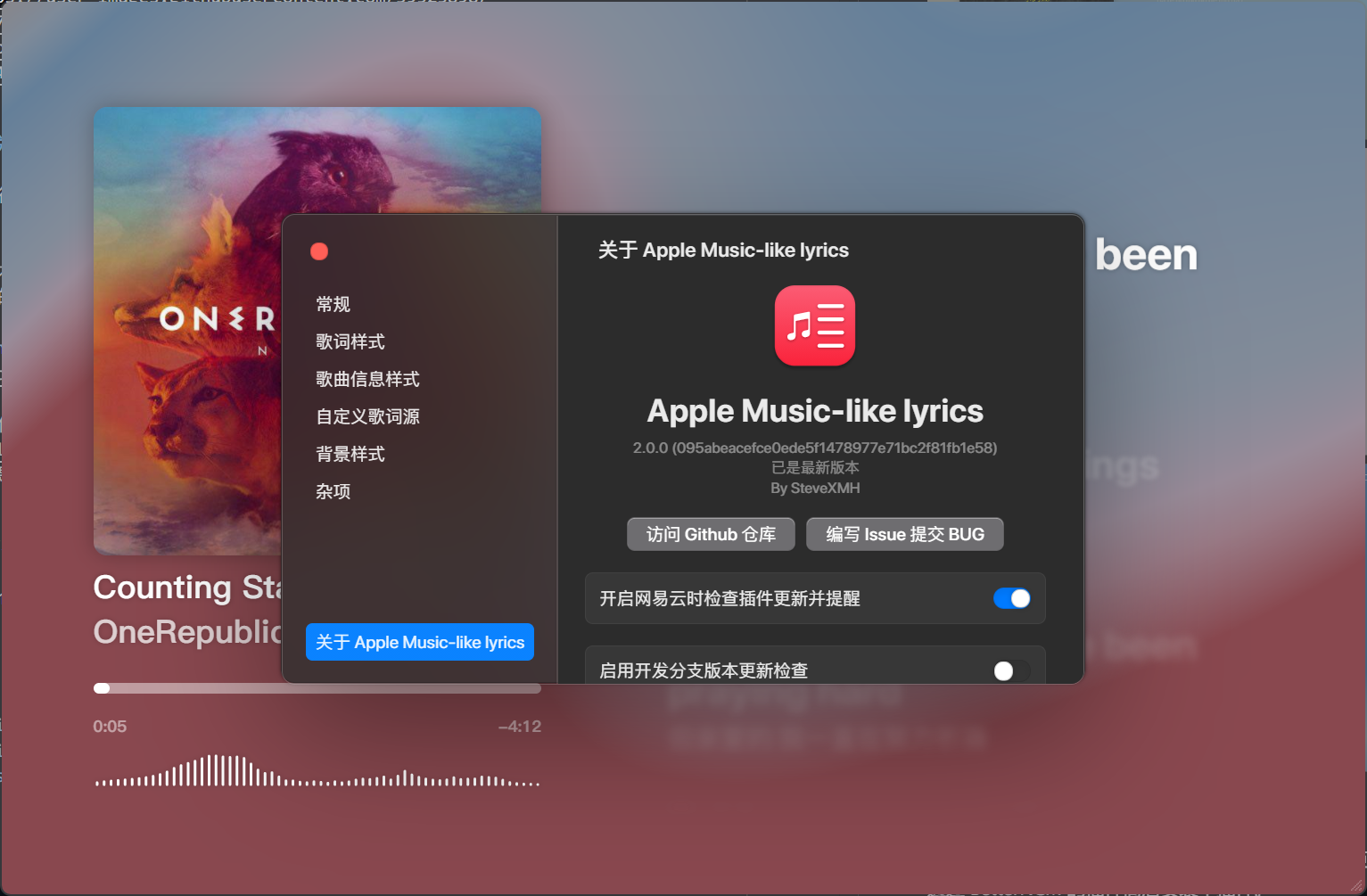Open the 常规 settings section
This screenshot has width=1367, height=896.
tap(333, 303)
